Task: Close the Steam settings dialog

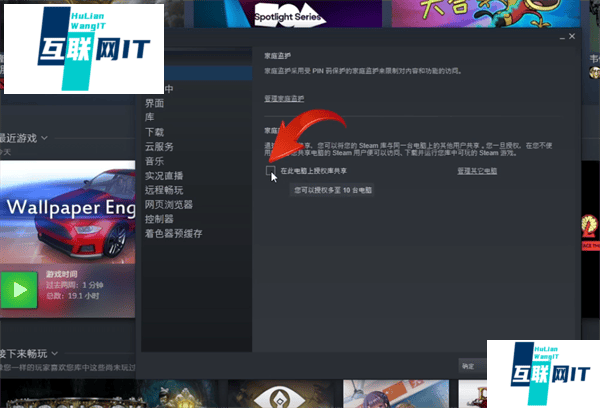Action: click(571, 37)
